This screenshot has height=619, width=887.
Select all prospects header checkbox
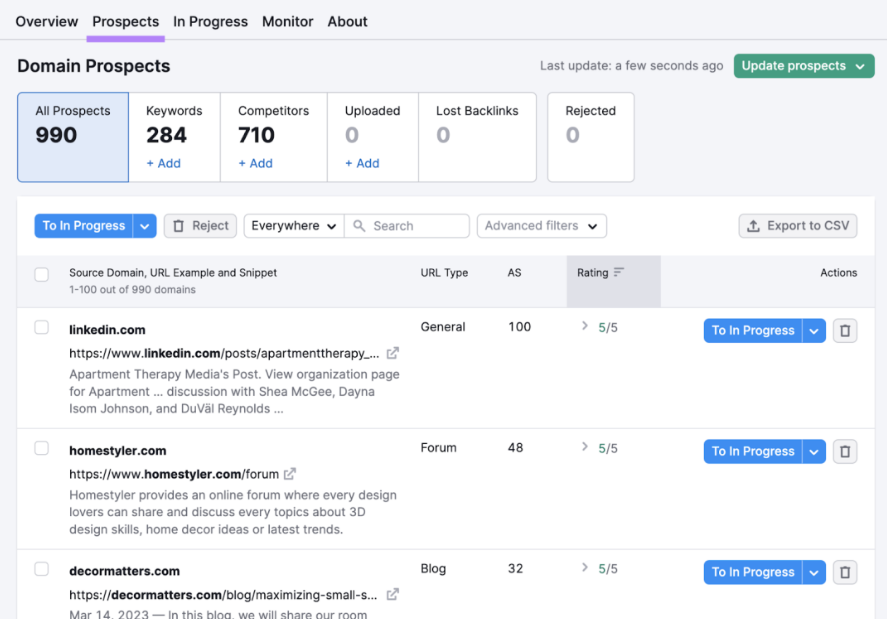pyautogui.click(x=41, y=274)
